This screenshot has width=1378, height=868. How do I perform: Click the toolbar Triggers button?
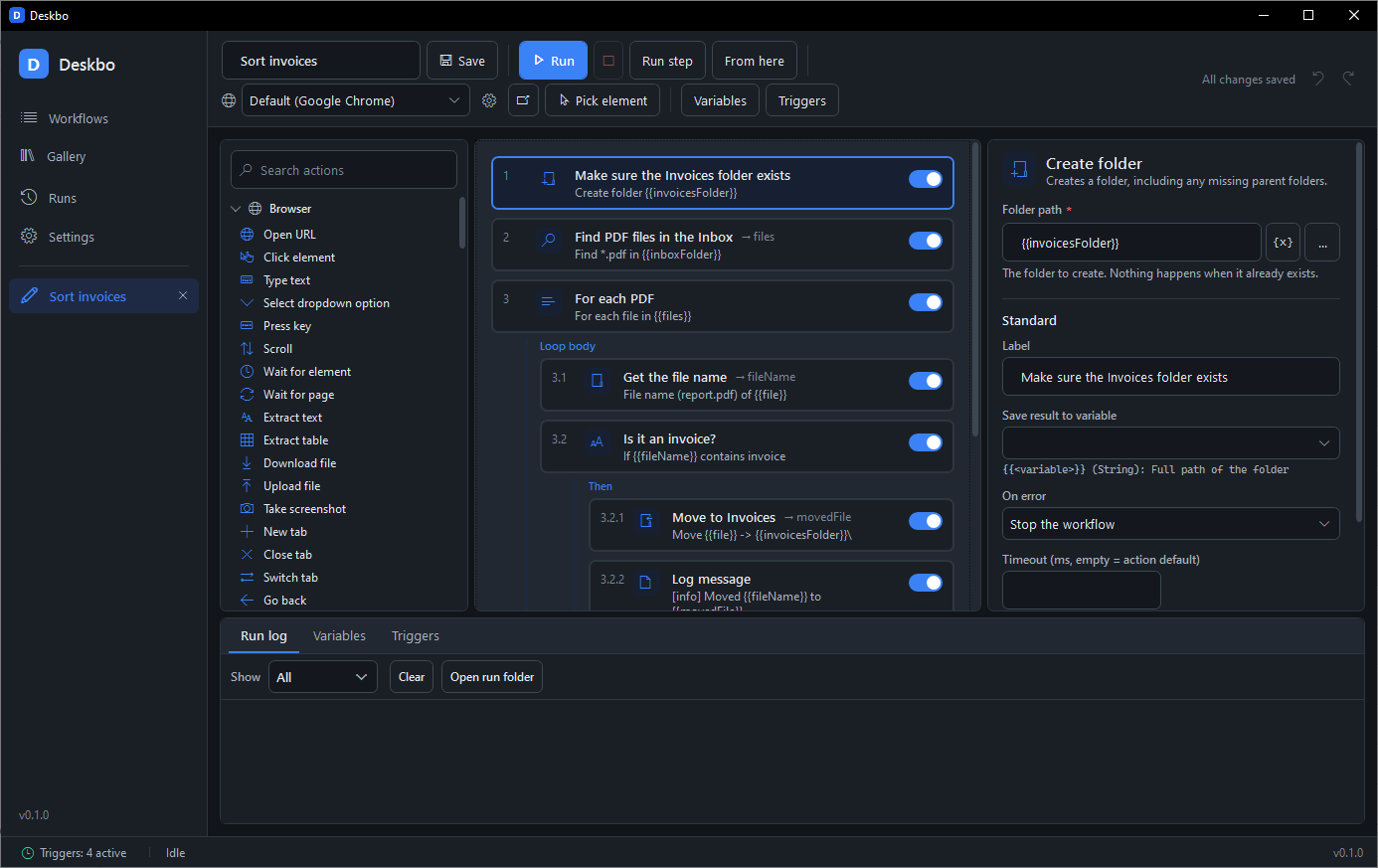click(801, 100)
